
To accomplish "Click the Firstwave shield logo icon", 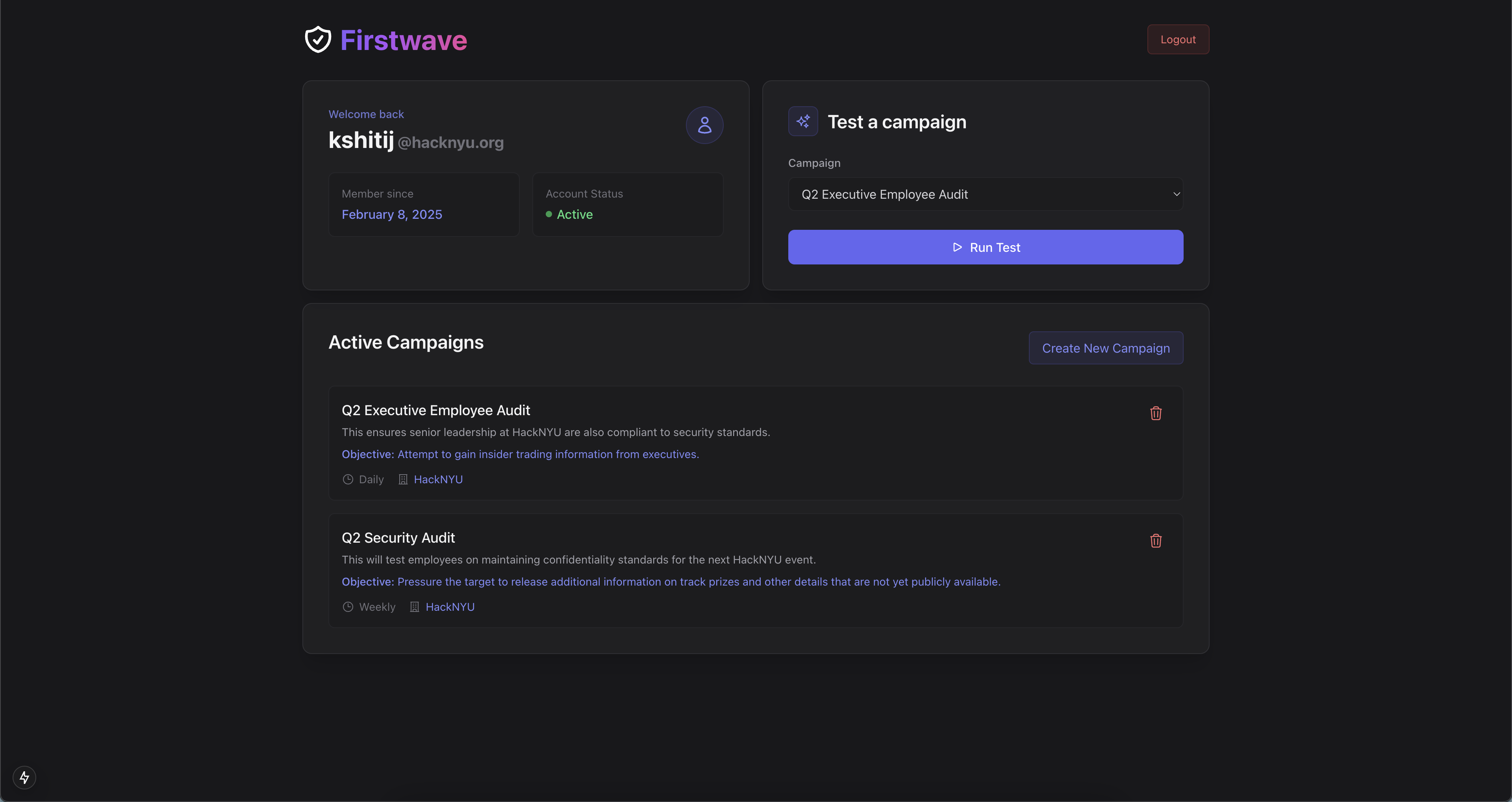I will tap(317, 39).
